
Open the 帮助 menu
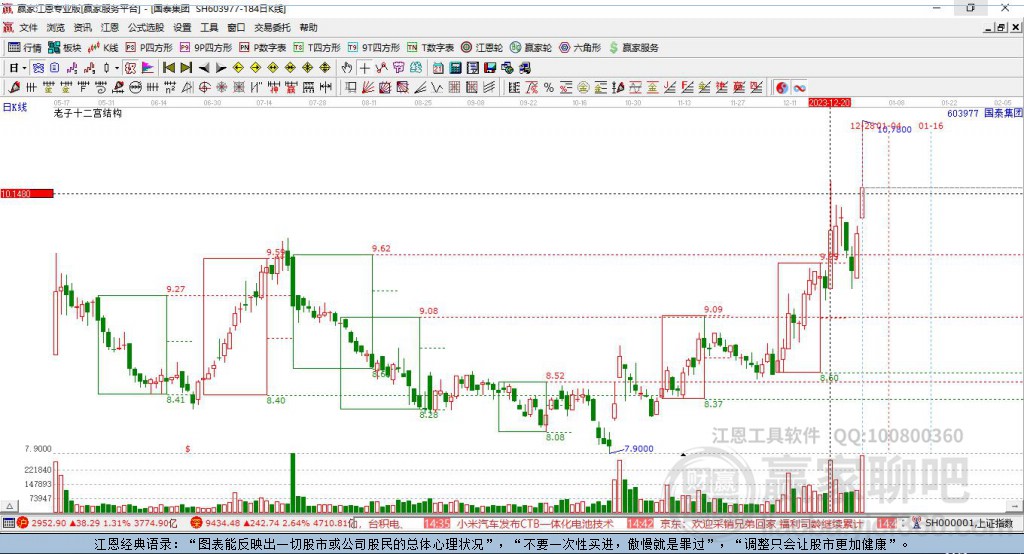[308, 27]
